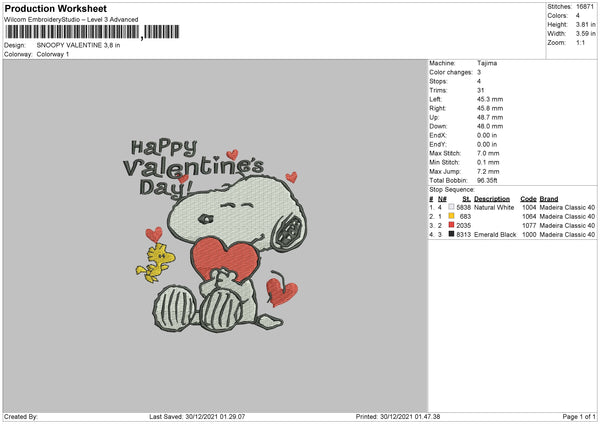Viewport: 600px width, 424px height.
Task: Click the 'Color changes:' label
Action: click(x=451, y=72)
